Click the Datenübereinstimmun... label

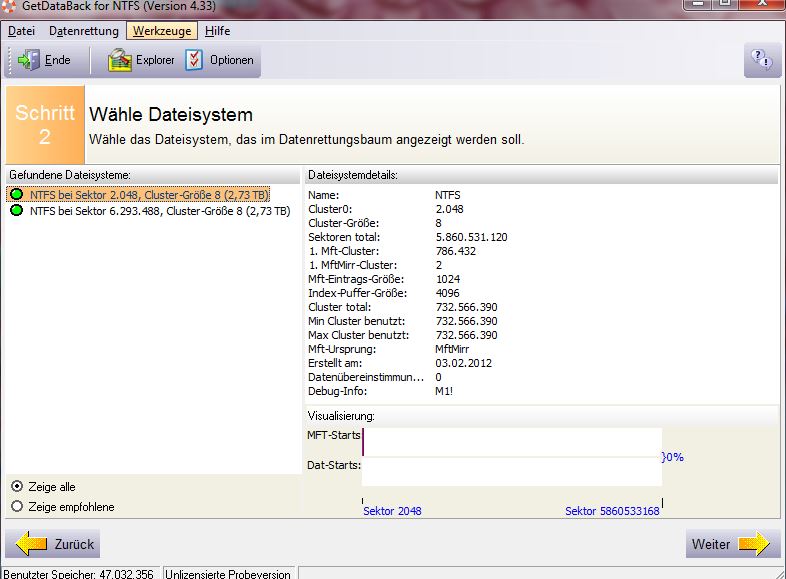(366, 377)
